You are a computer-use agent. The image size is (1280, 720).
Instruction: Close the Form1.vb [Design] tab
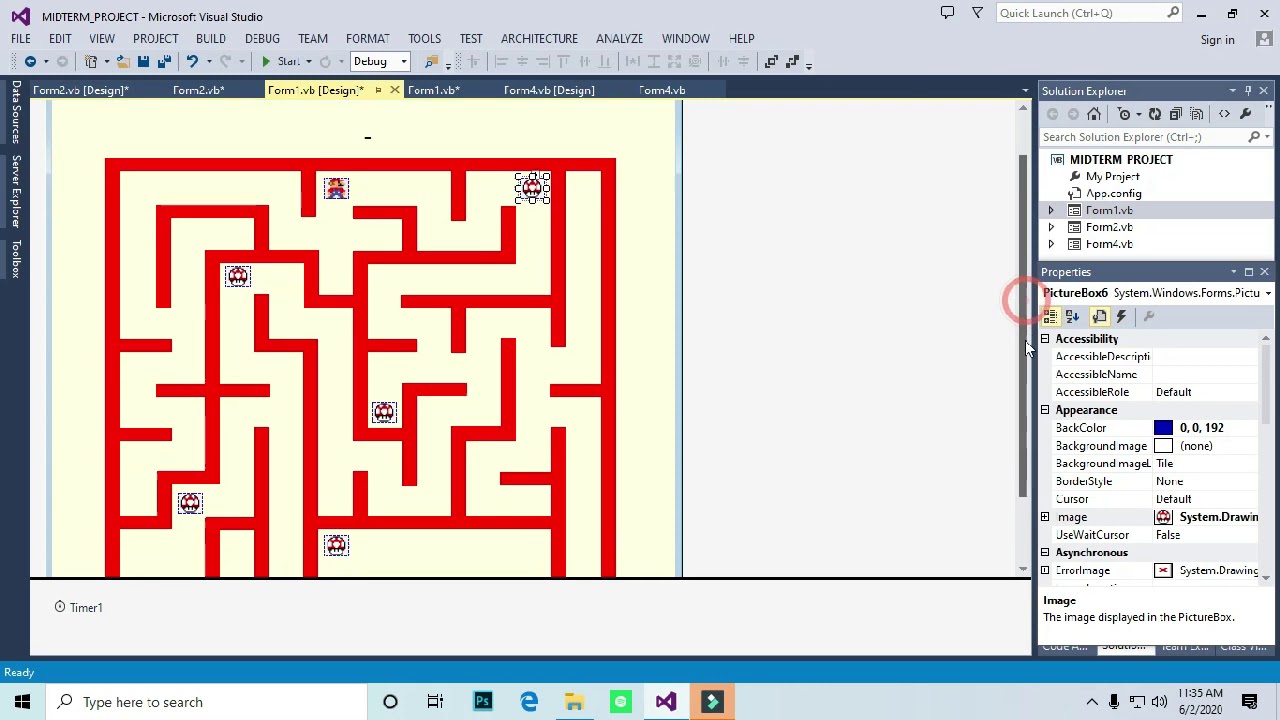[394, 90]
